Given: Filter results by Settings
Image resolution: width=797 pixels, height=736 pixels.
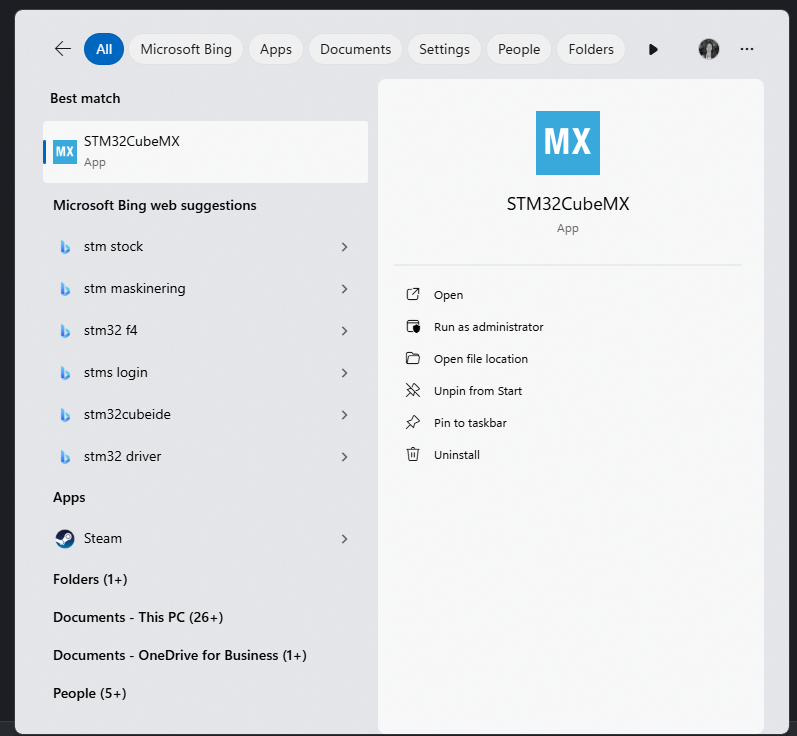Looking at the screenshot, I should pos(444,49).
